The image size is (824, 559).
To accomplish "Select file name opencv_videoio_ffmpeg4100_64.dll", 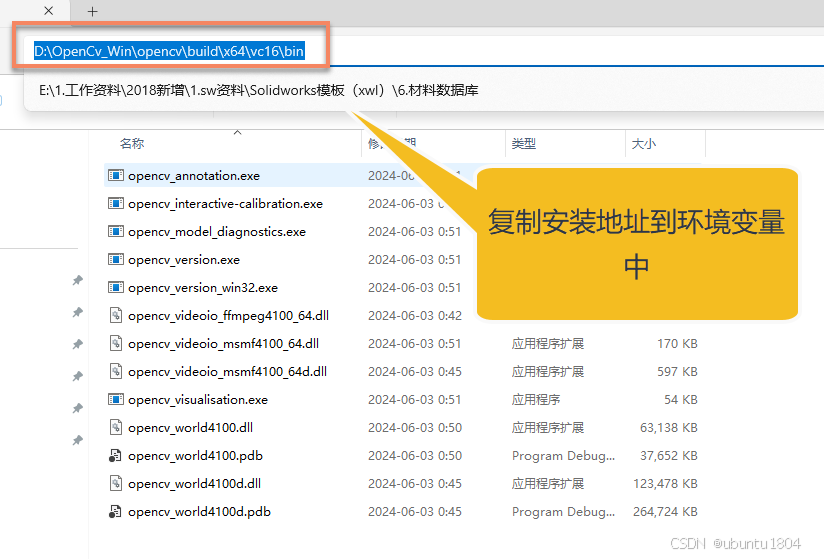I will [229, 316].
